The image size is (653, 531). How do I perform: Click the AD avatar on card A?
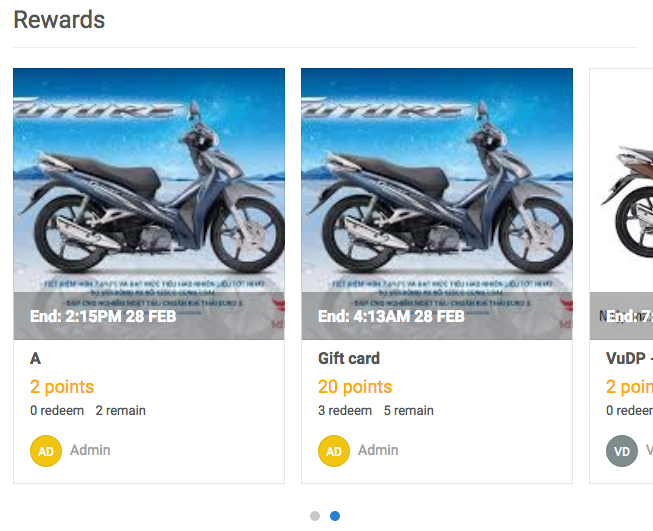coord(46,451)
